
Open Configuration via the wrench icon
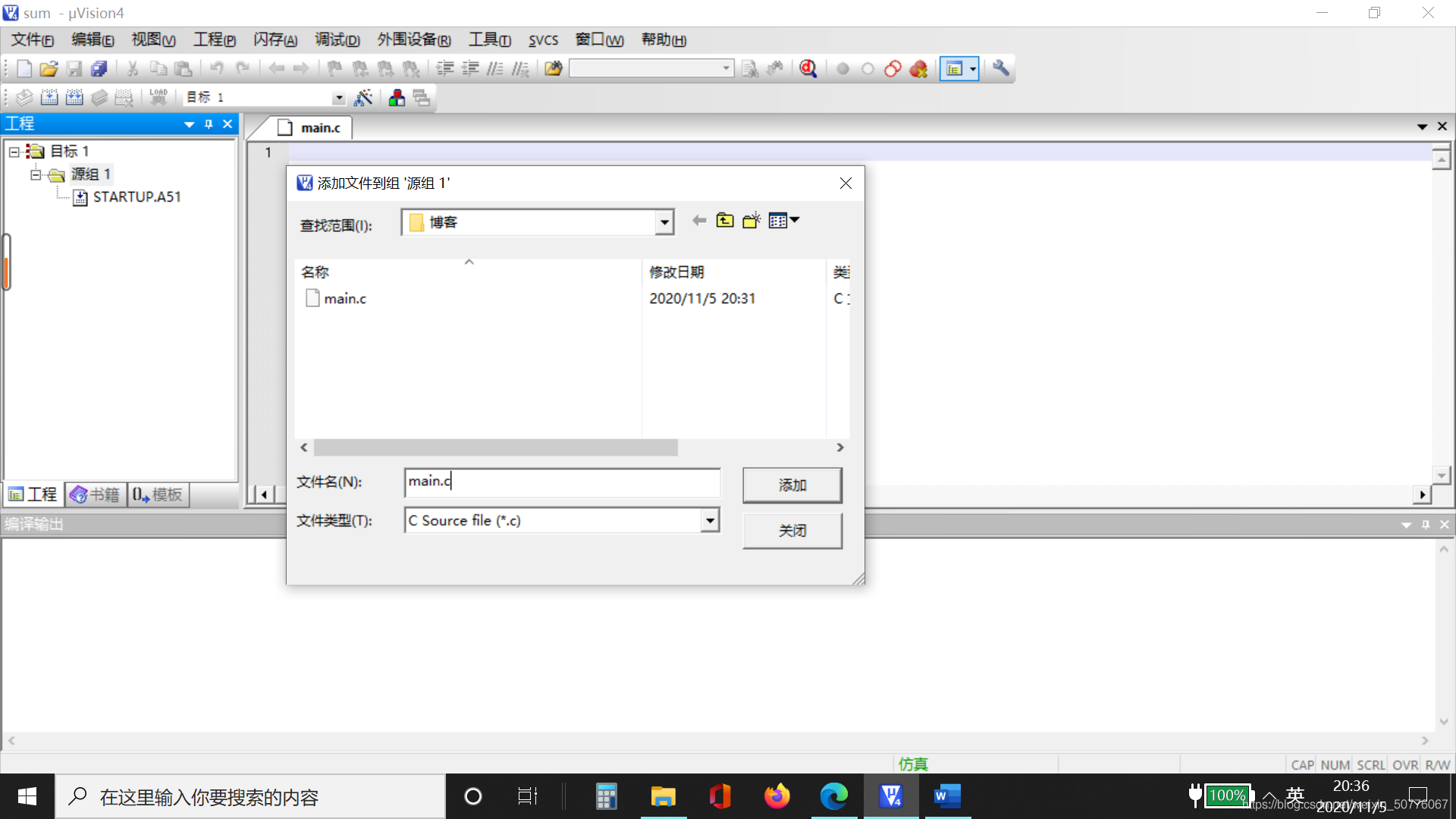click(x=1001, y=68)
